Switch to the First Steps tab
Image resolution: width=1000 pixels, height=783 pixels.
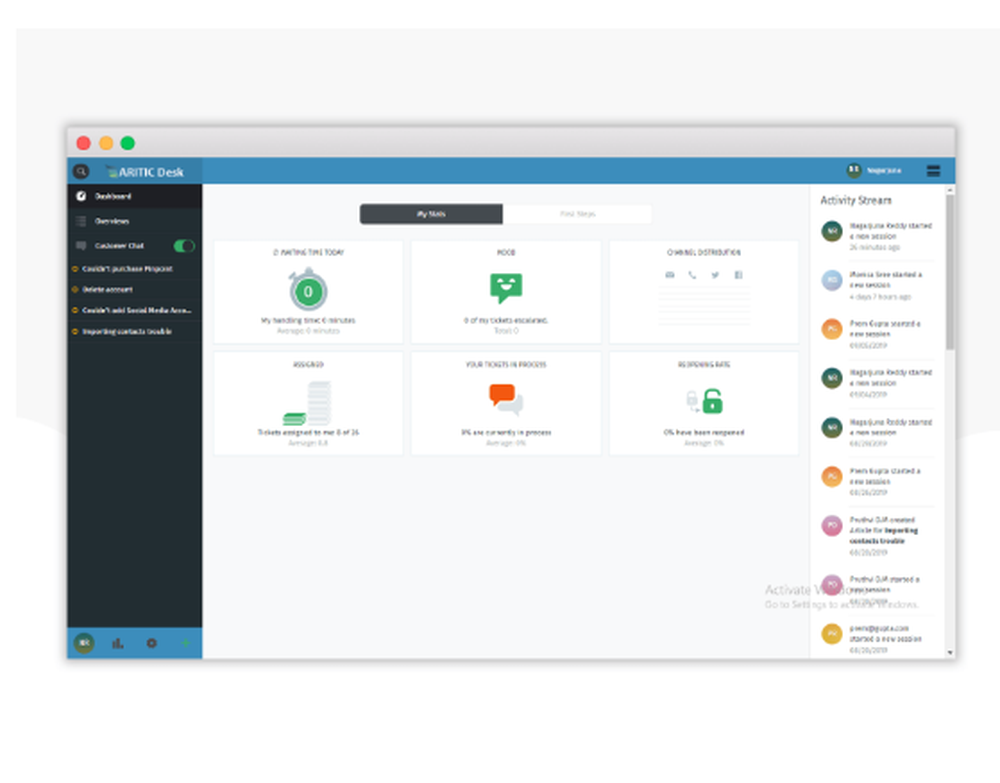click(x=580, y=214)
